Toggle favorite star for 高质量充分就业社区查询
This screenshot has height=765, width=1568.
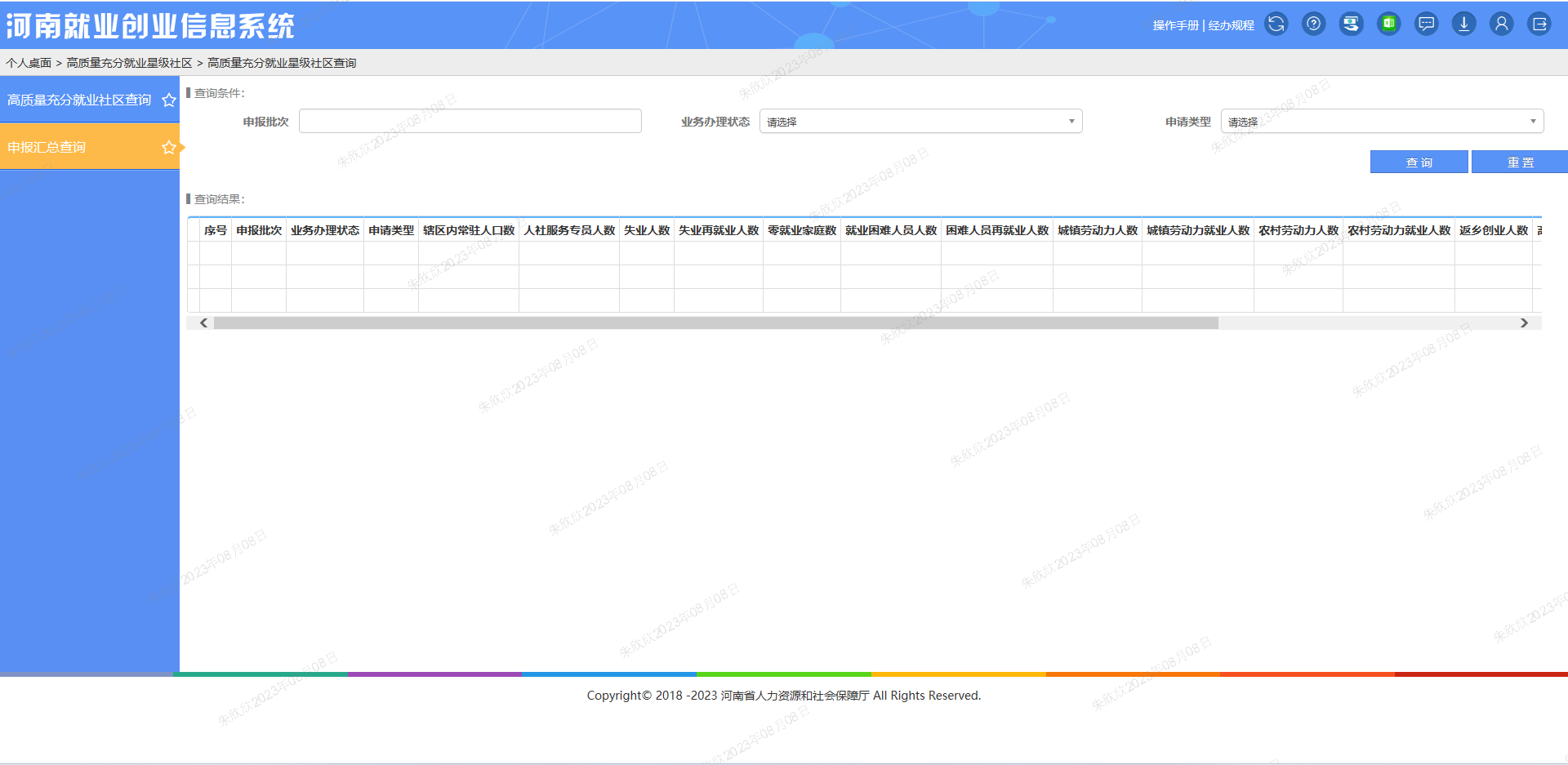pyautogui.click(x=169, y=100)
